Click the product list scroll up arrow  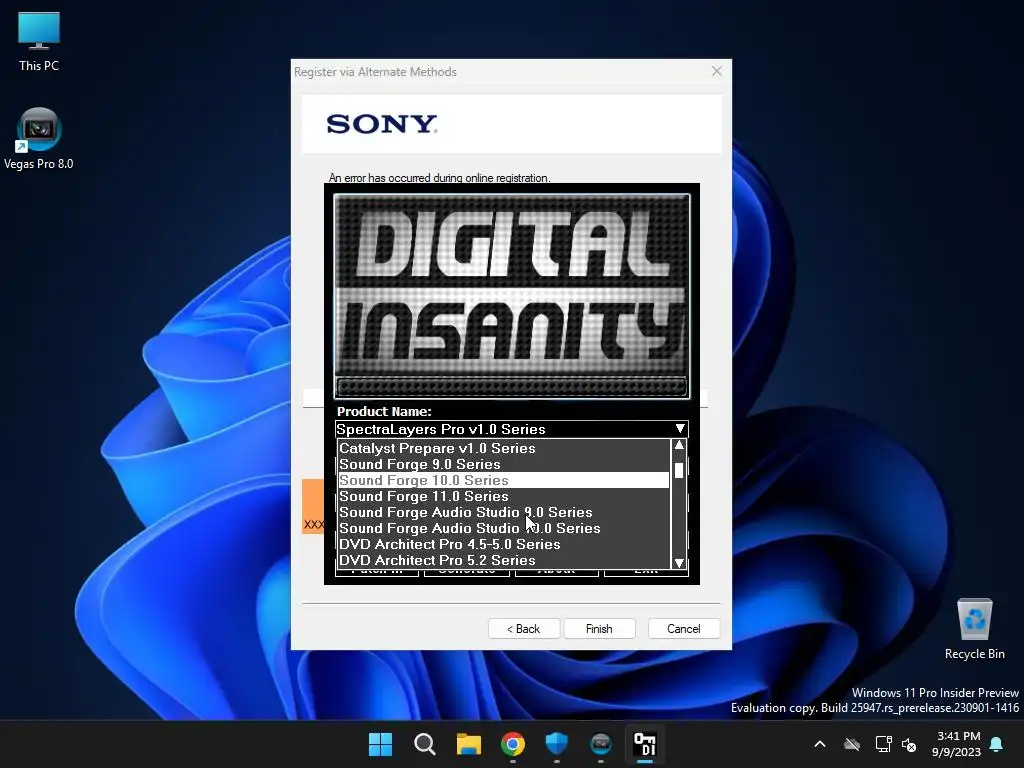coord(679,445)
